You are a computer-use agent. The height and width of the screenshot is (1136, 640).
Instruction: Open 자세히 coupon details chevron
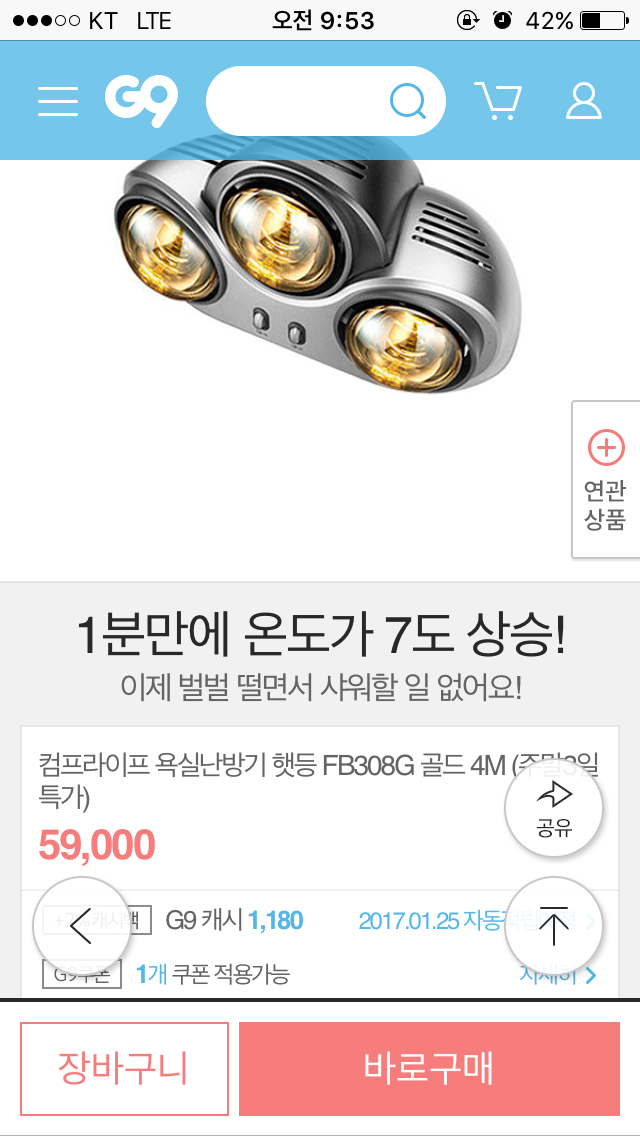(x=559, y=975)
